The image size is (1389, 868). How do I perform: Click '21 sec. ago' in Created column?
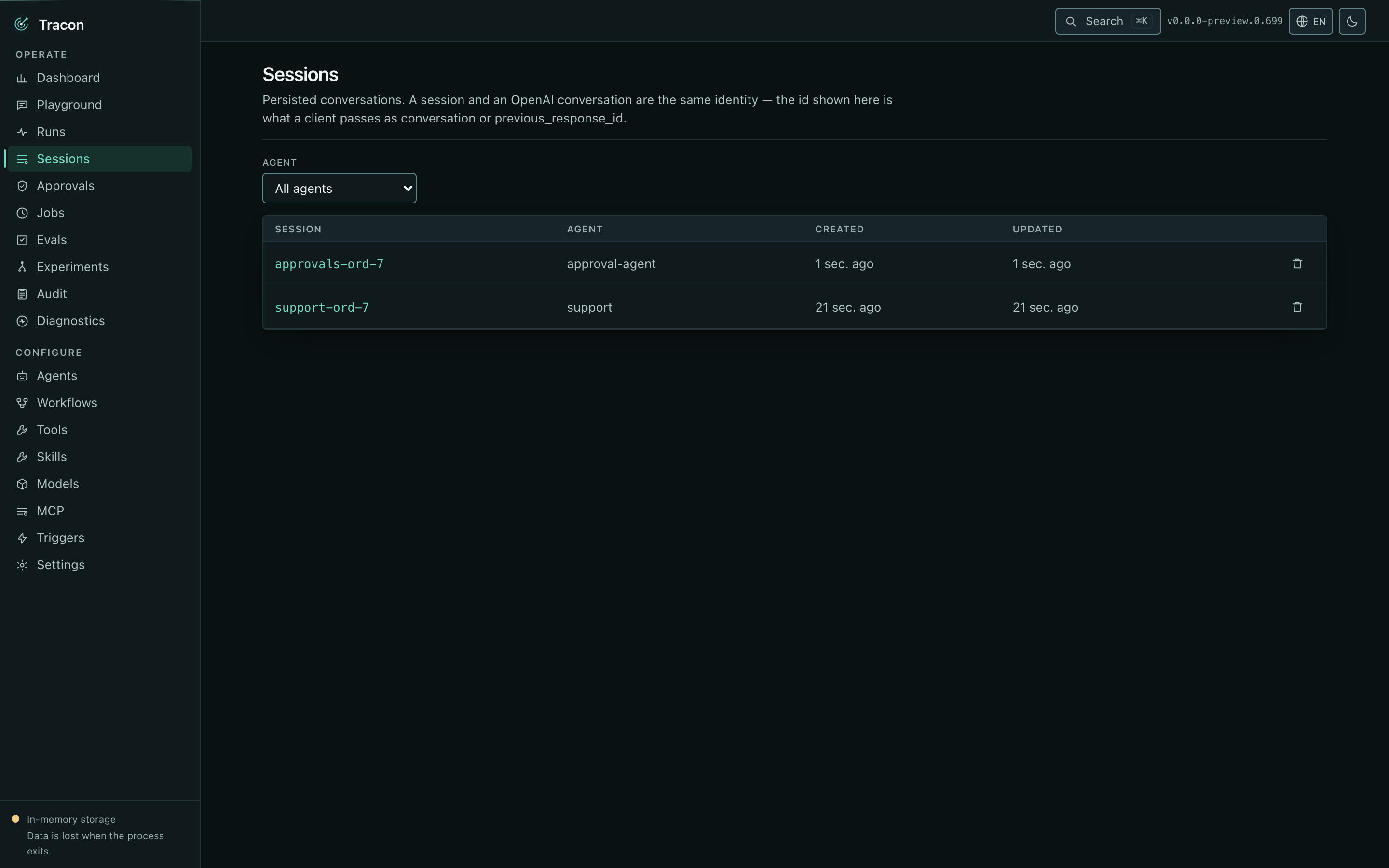848,307
